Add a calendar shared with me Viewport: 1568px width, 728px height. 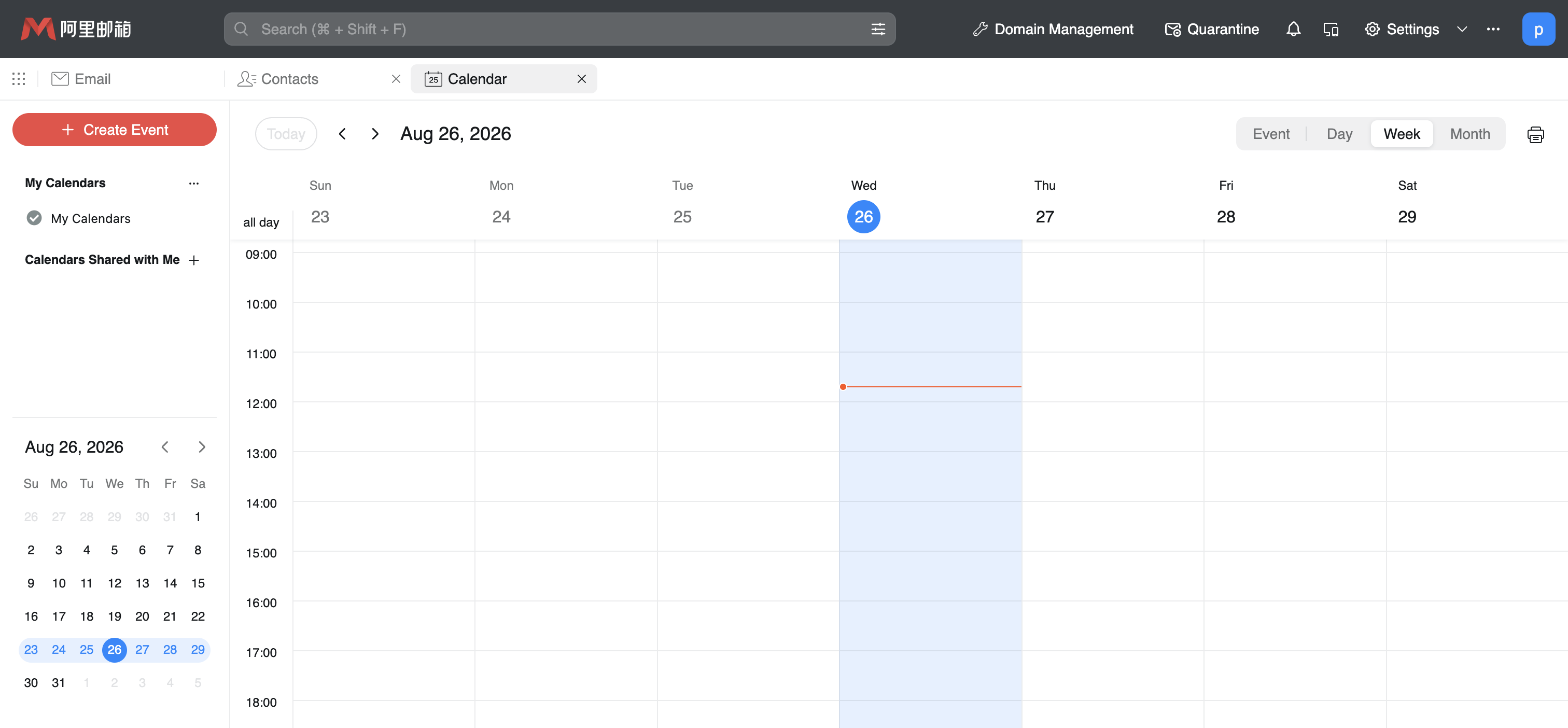(193, 260)
